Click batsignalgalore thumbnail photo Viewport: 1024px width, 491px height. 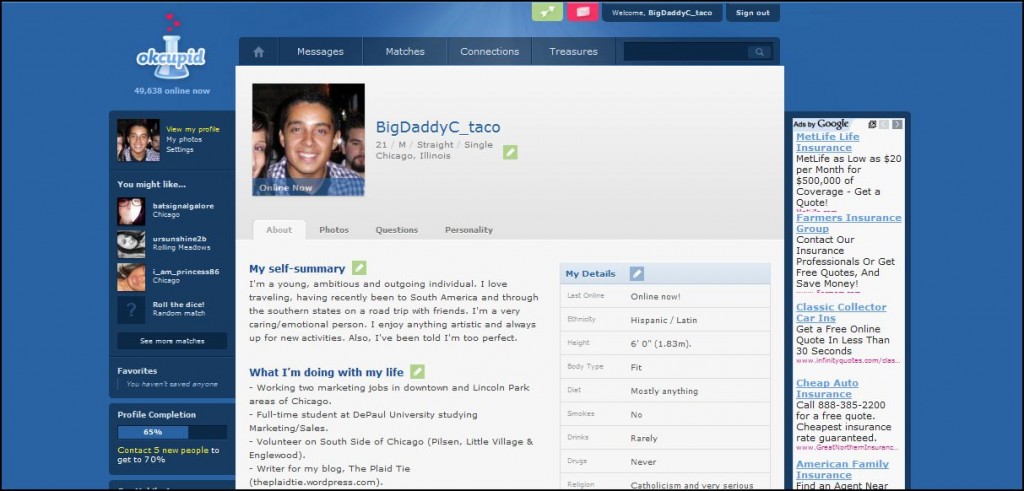(x=131, y=212)
